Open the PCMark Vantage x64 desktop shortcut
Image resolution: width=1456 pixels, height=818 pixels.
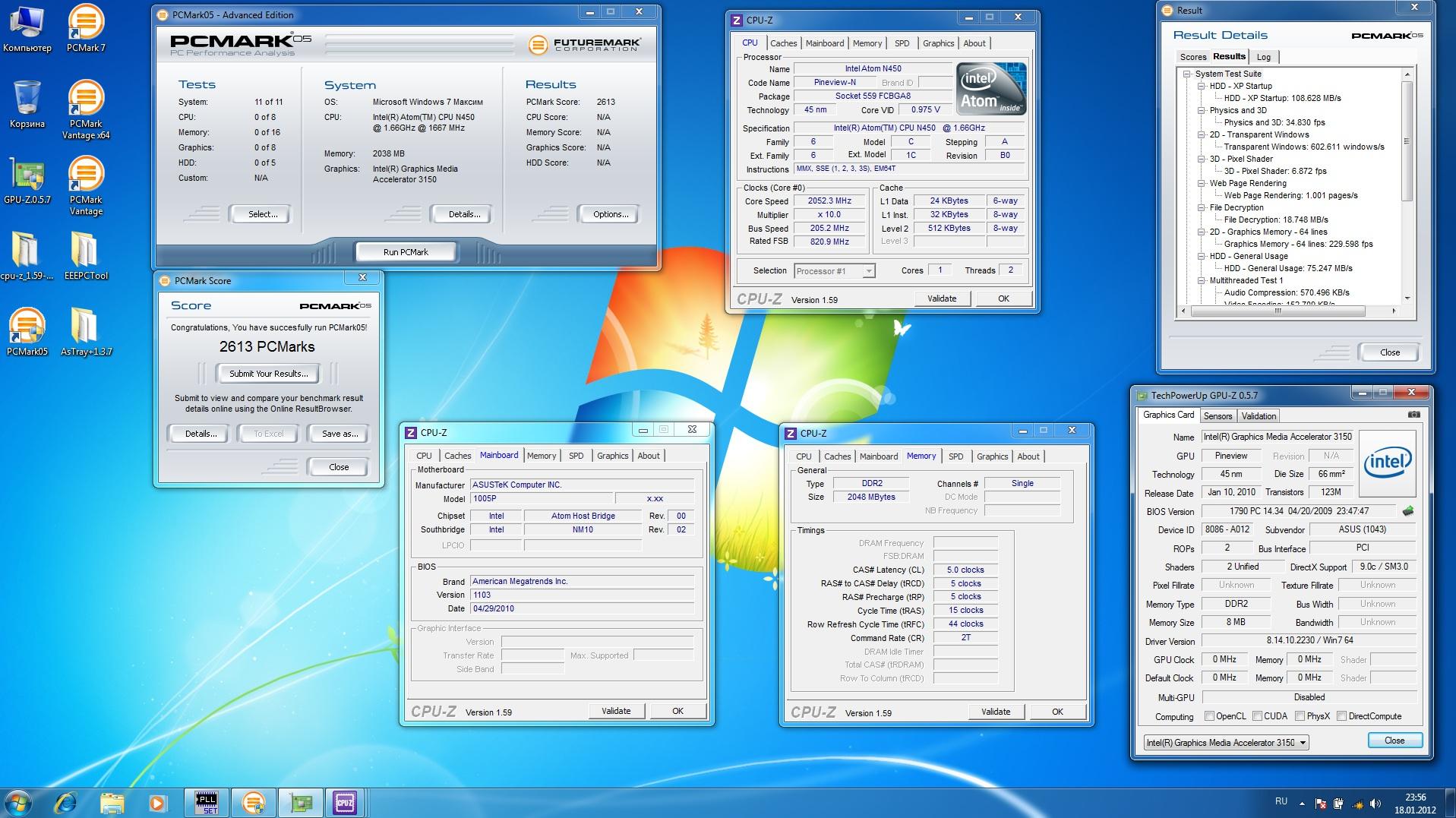pyautogui.click(x=86, y=110)
